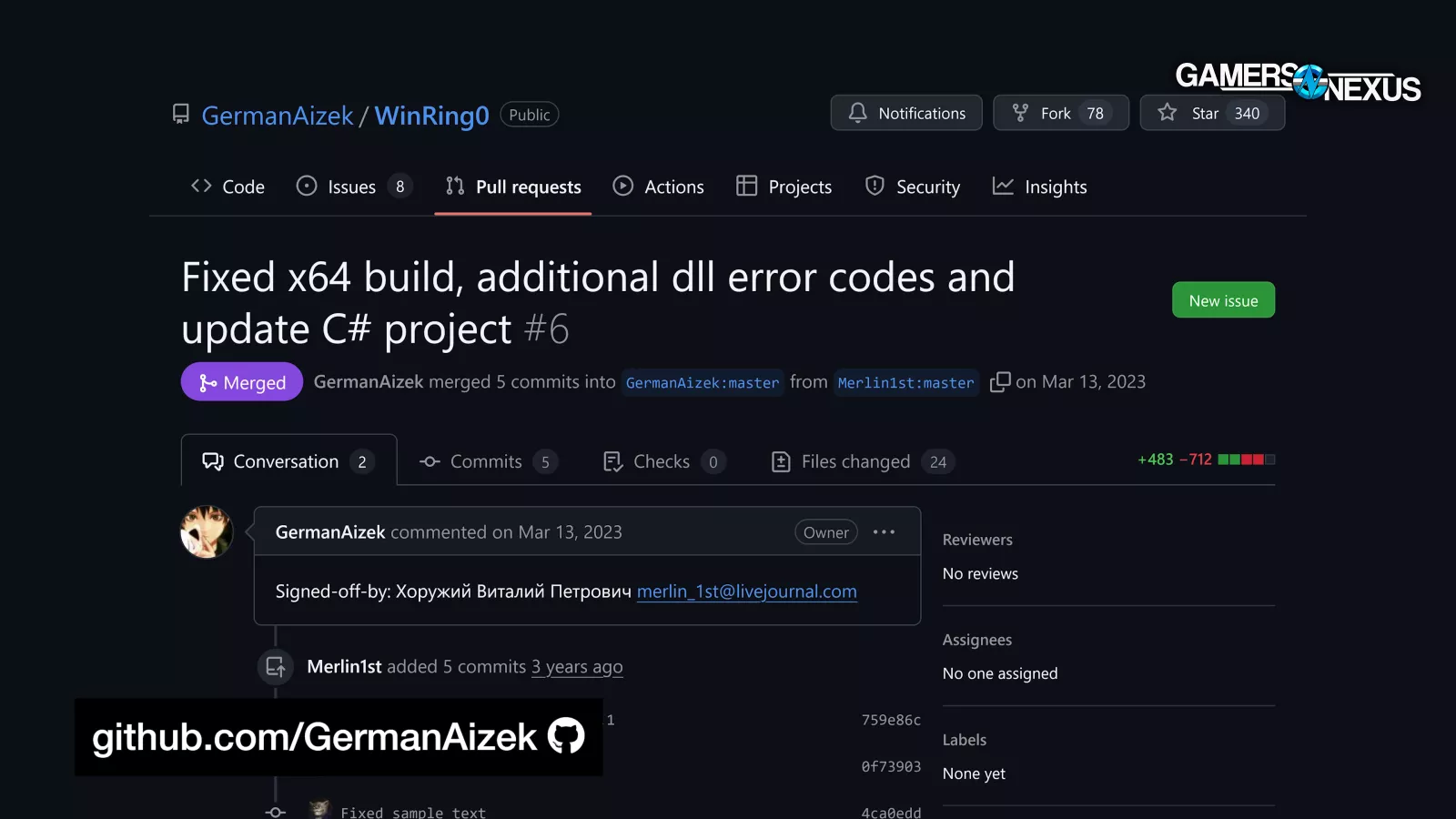Click GermanAizek's profile avatar
Image resolution: width=1456 pixels, height=819 pixels.
[207, 532]
